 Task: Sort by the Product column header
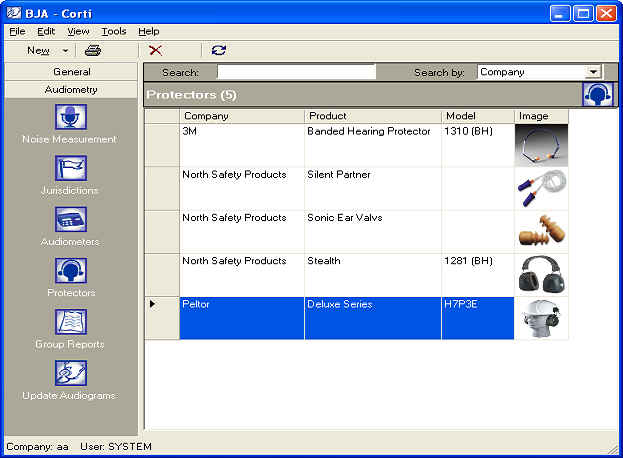[373, 116]
